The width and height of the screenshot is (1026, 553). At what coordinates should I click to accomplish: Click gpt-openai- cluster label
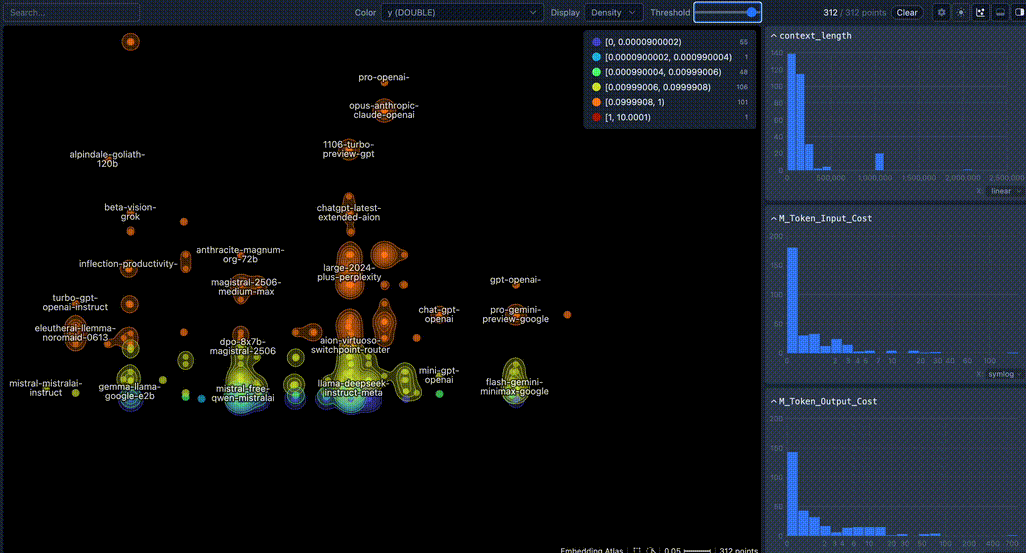tap(516, 280)
